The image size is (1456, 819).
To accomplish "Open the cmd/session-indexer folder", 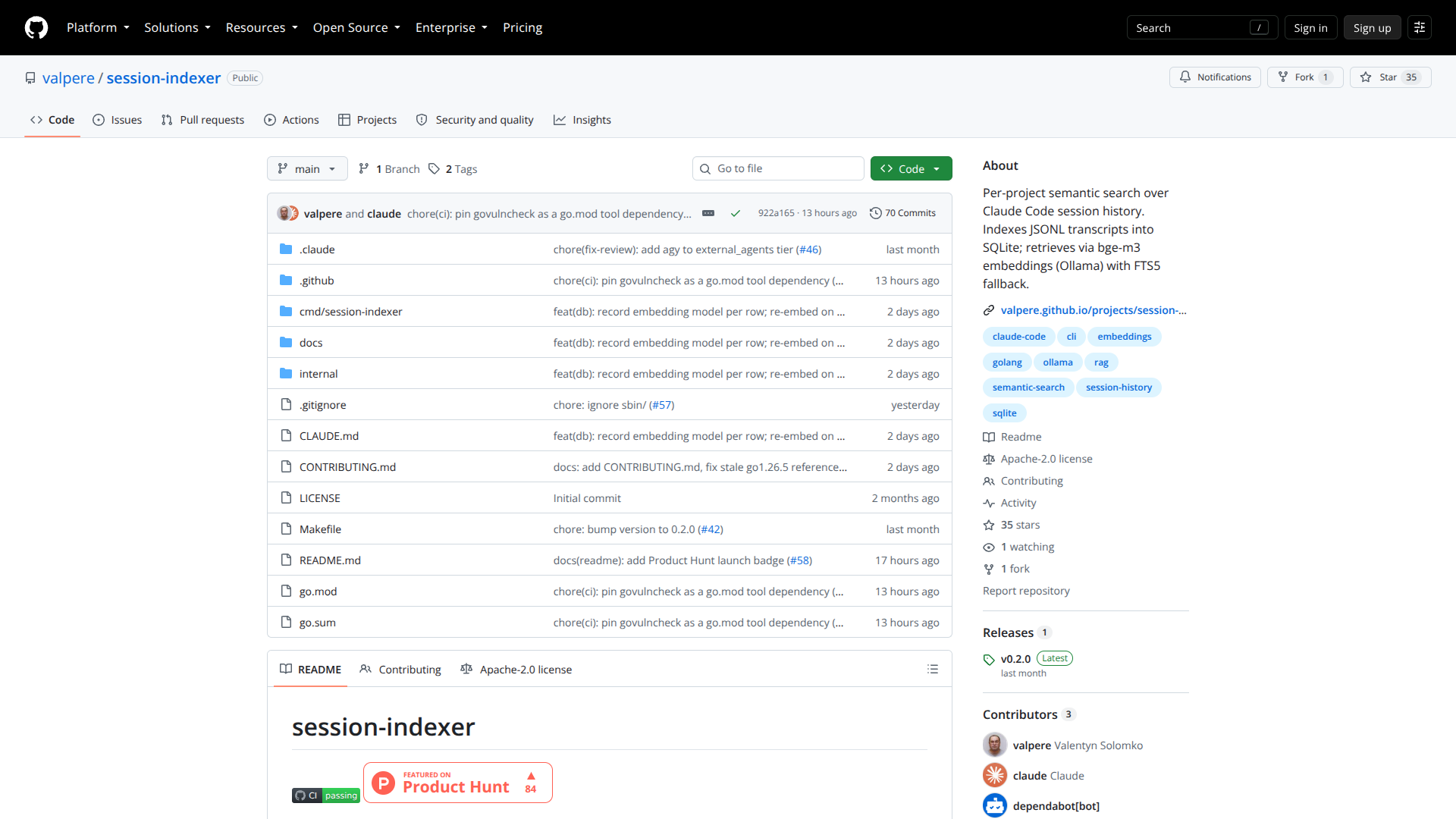I will pos(350,312).
